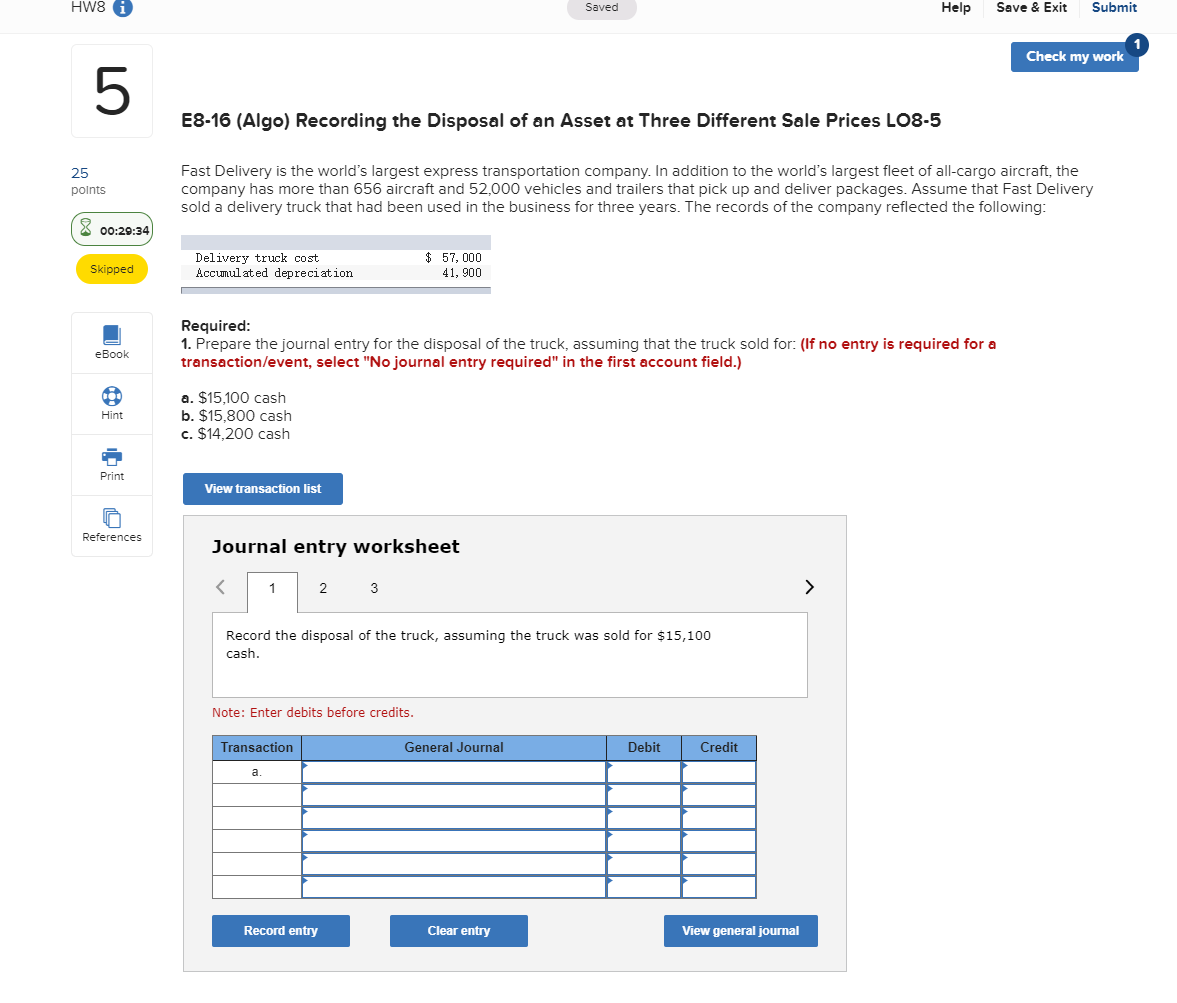1177x1003 pixels.
Task: Click Save & Exit
Action: click(x=1031, y=8)
